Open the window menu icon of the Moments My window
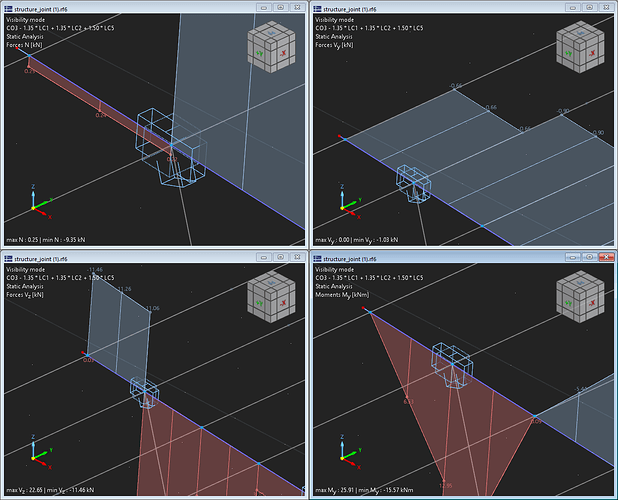 point(319,257)
